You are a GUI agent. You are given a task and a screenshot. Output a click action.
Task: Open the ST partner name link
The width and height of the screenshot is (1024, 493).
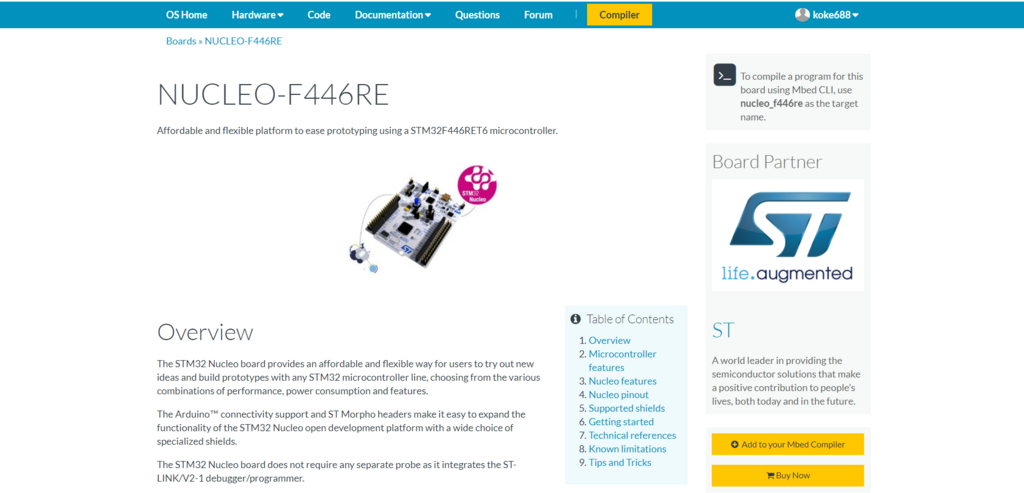tap(723, 330)
